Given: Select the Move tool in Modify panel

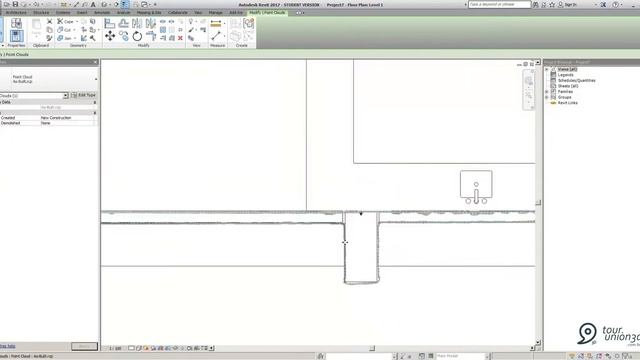Looking at the screenshot, I should 110,36.
